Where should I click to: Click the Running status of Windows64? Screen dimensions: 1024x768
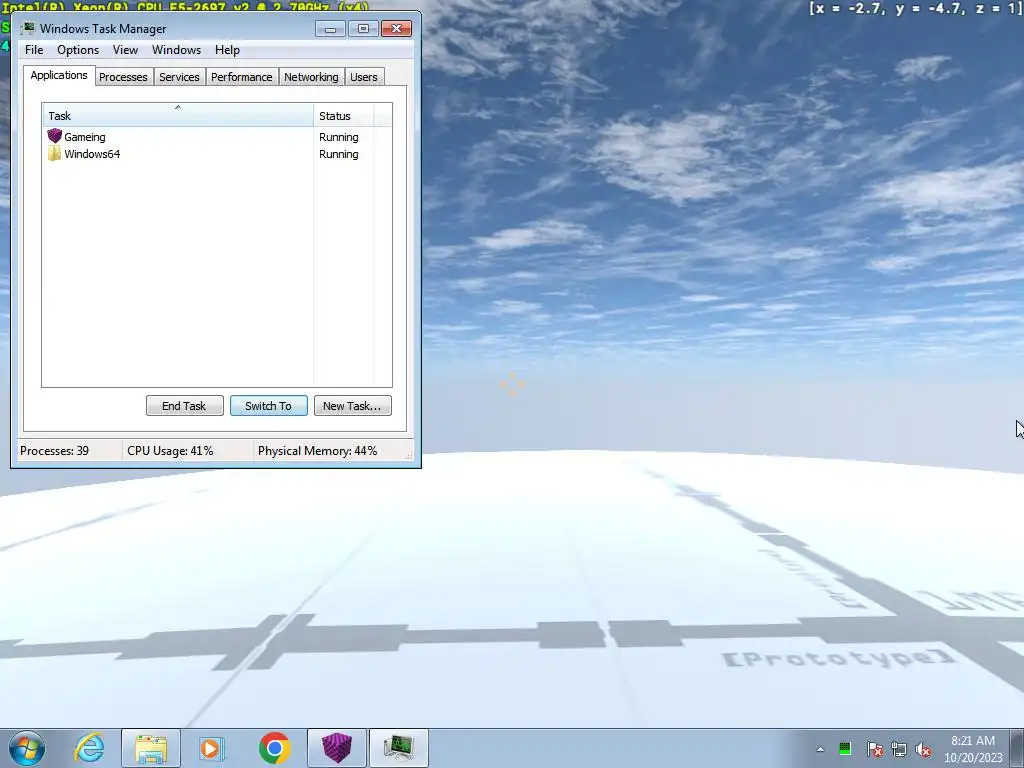(338, 153)
